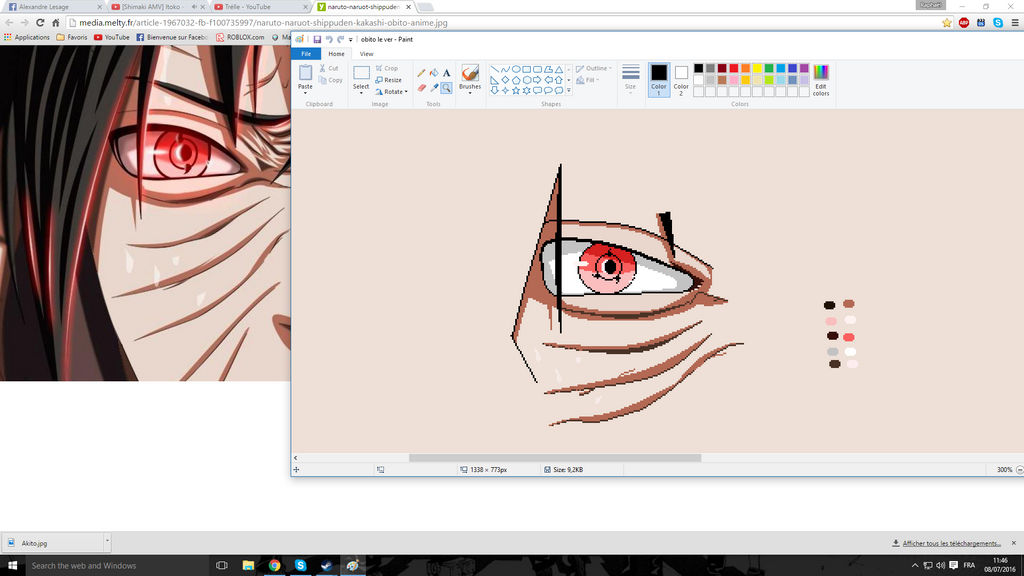Image resolution: width=1024 pixels, height=576 pixels.
Task: Open the ROBLOX.com bookmark
Action: [x=240, y=37]
